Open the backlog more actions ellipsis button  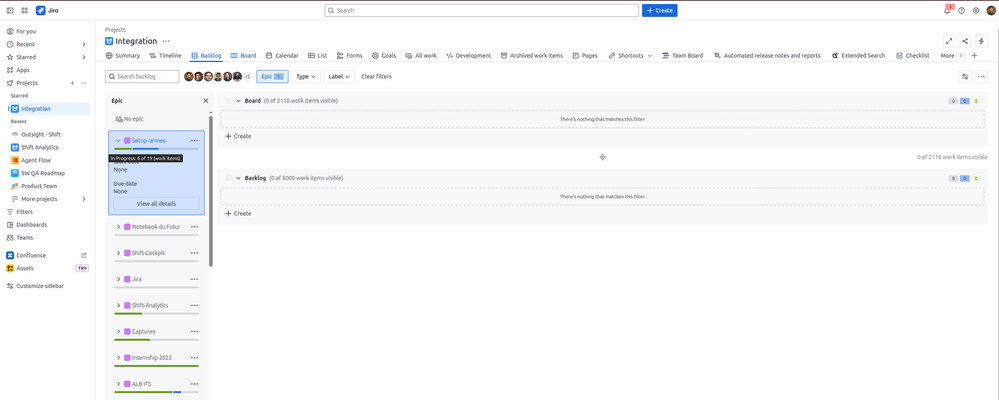[981, 76]
